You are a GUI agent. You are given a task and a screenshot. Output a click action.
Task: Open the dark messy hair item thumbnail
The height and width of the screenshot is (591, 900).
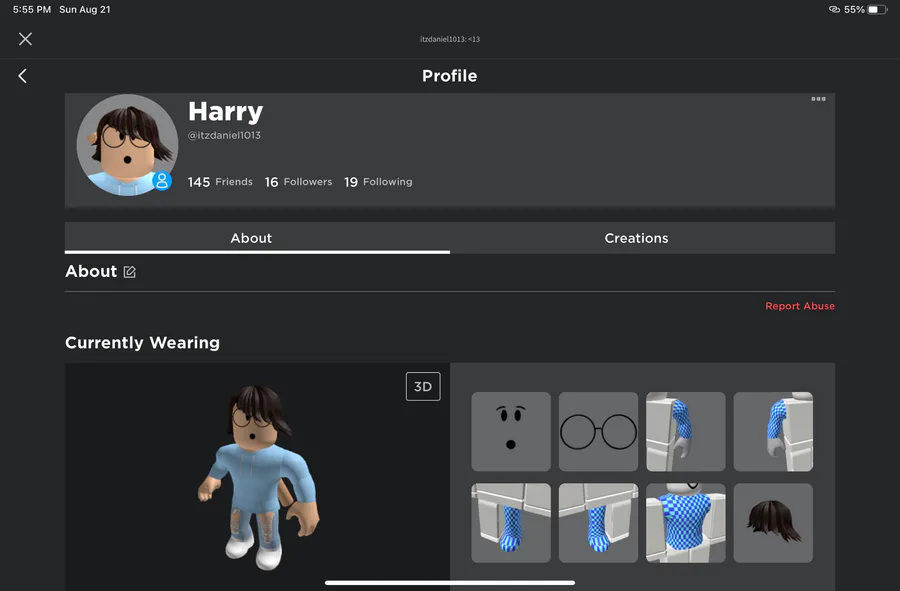pos(773,523)
